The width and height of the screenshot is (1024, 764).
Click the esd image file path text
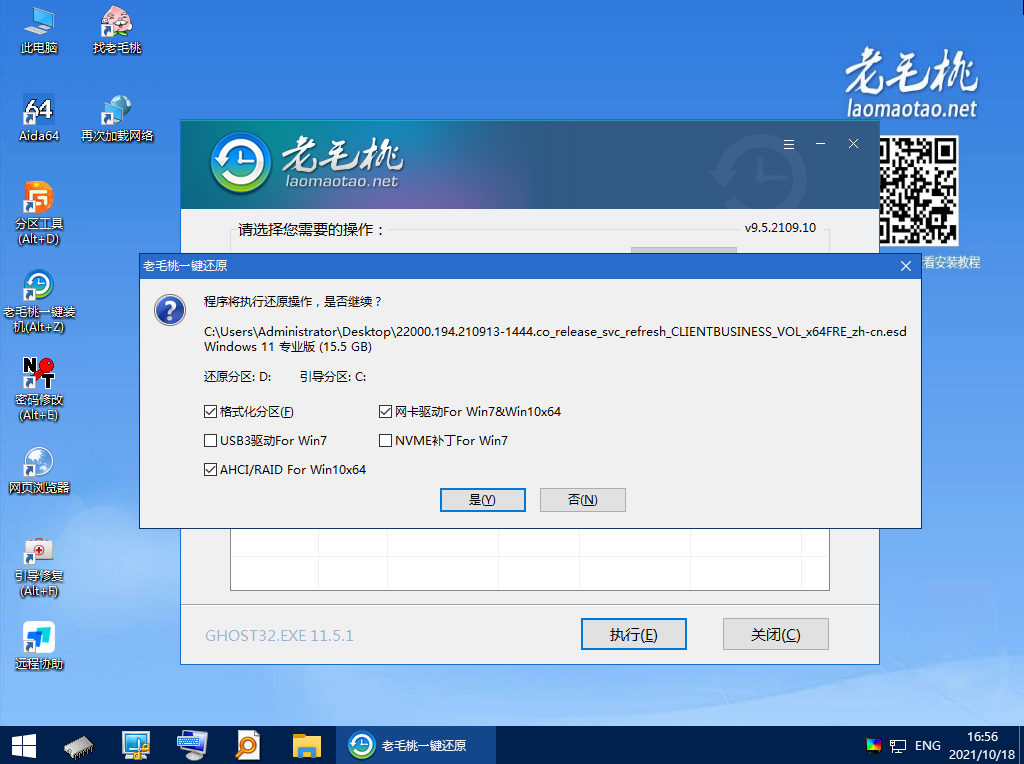[555, 332]
